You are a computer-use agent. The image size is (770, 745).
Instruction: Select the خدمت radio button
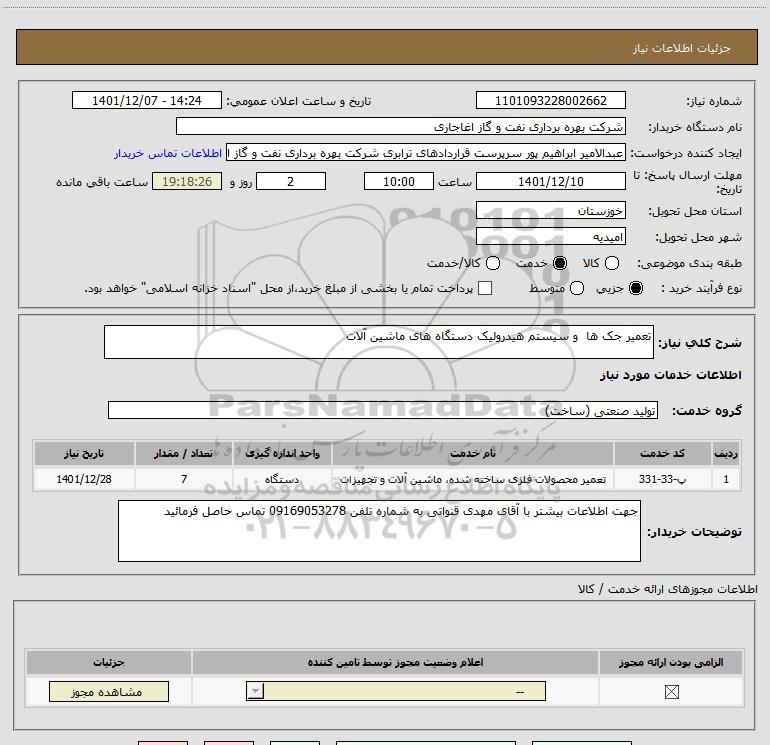[x=560, y=263]
